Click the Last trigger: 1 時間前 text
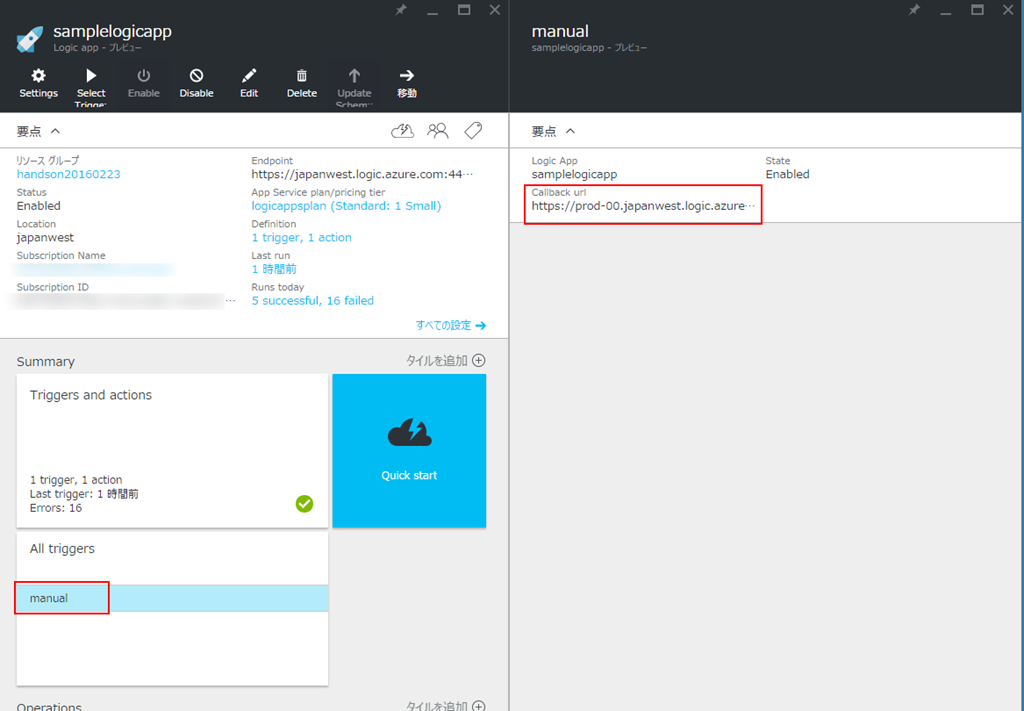Image resolution: width=1024 pixels, height=711 pixels. coord(84,494)
